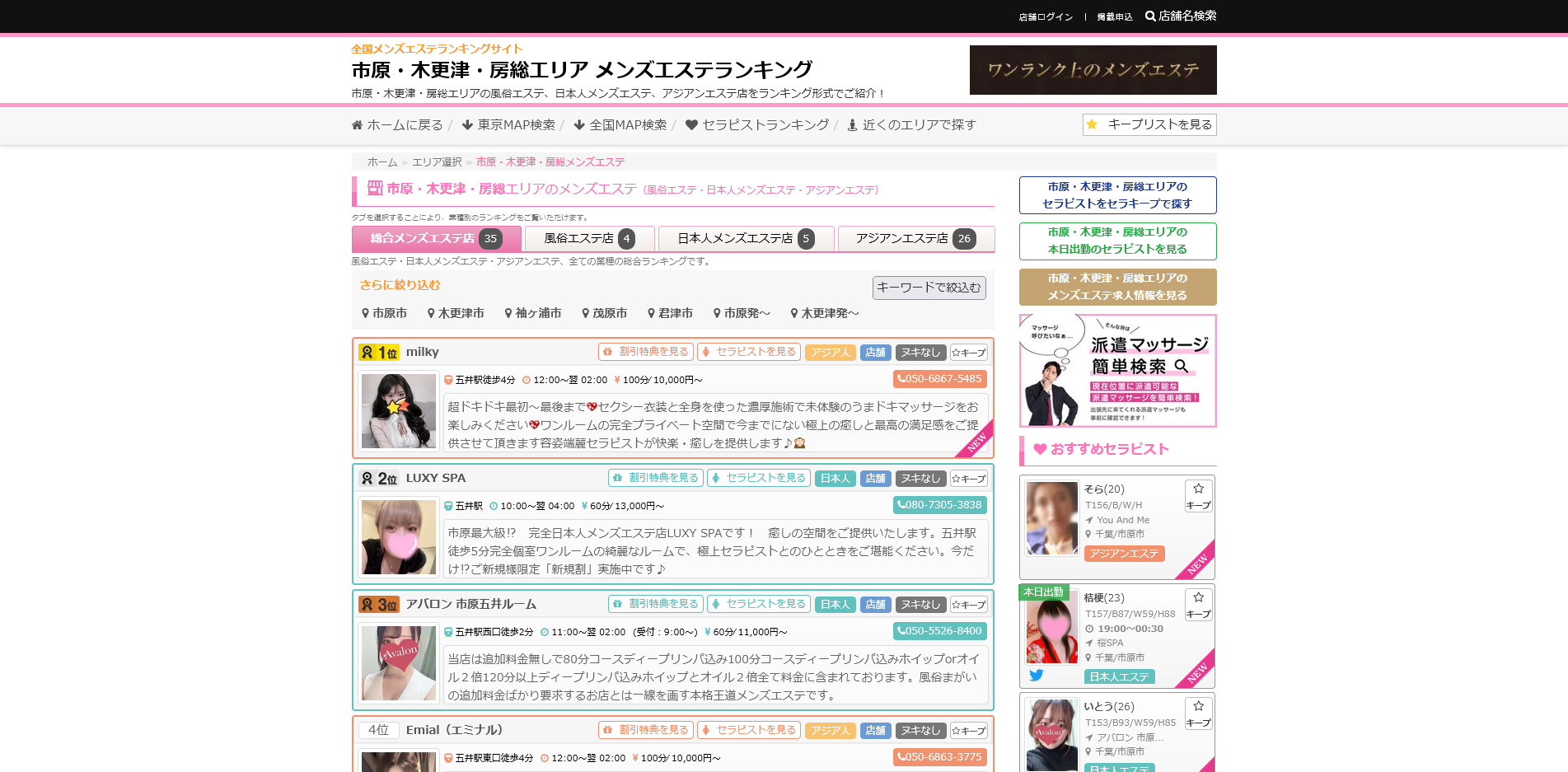Open LUXY SPA shop title
Image resolution: width=1568 pixels, height=772 pixels.
(x=436, y=479)
